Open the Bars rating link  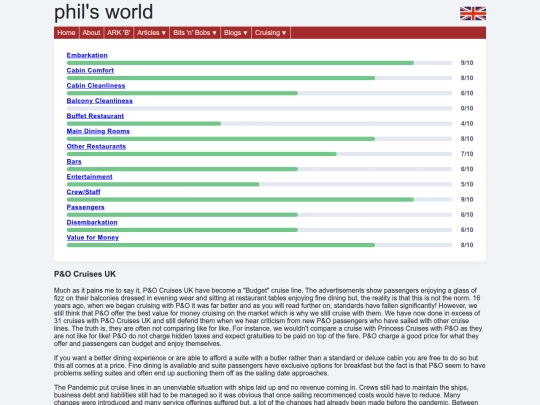tap(74, 161)
